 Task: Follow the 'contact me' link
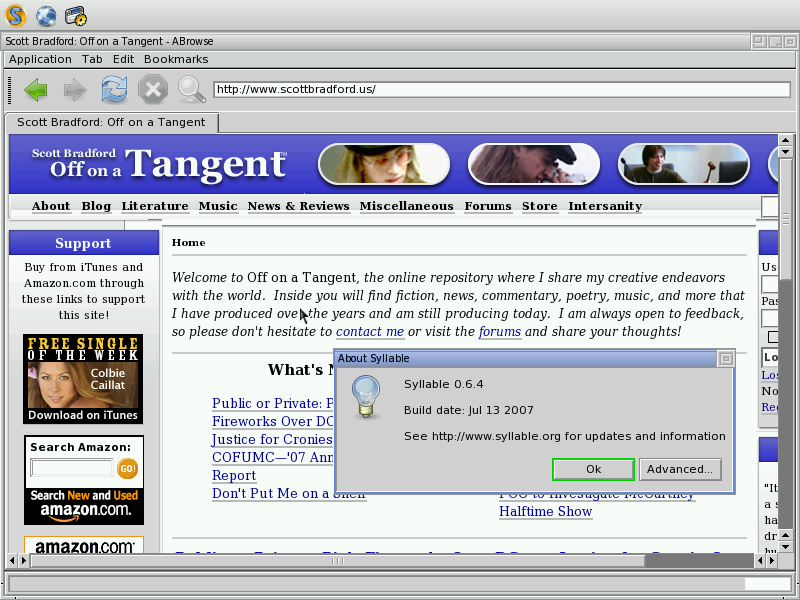[370, 332]
